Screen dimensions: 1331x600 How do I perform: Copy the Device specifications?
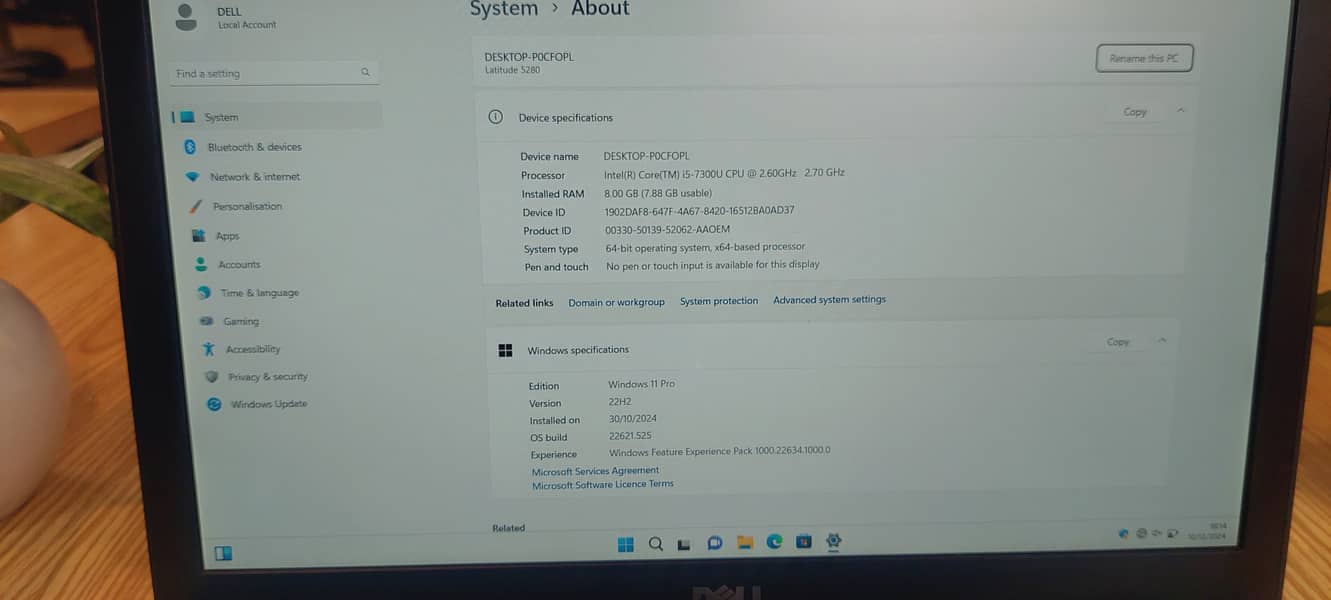point(1135,112)
